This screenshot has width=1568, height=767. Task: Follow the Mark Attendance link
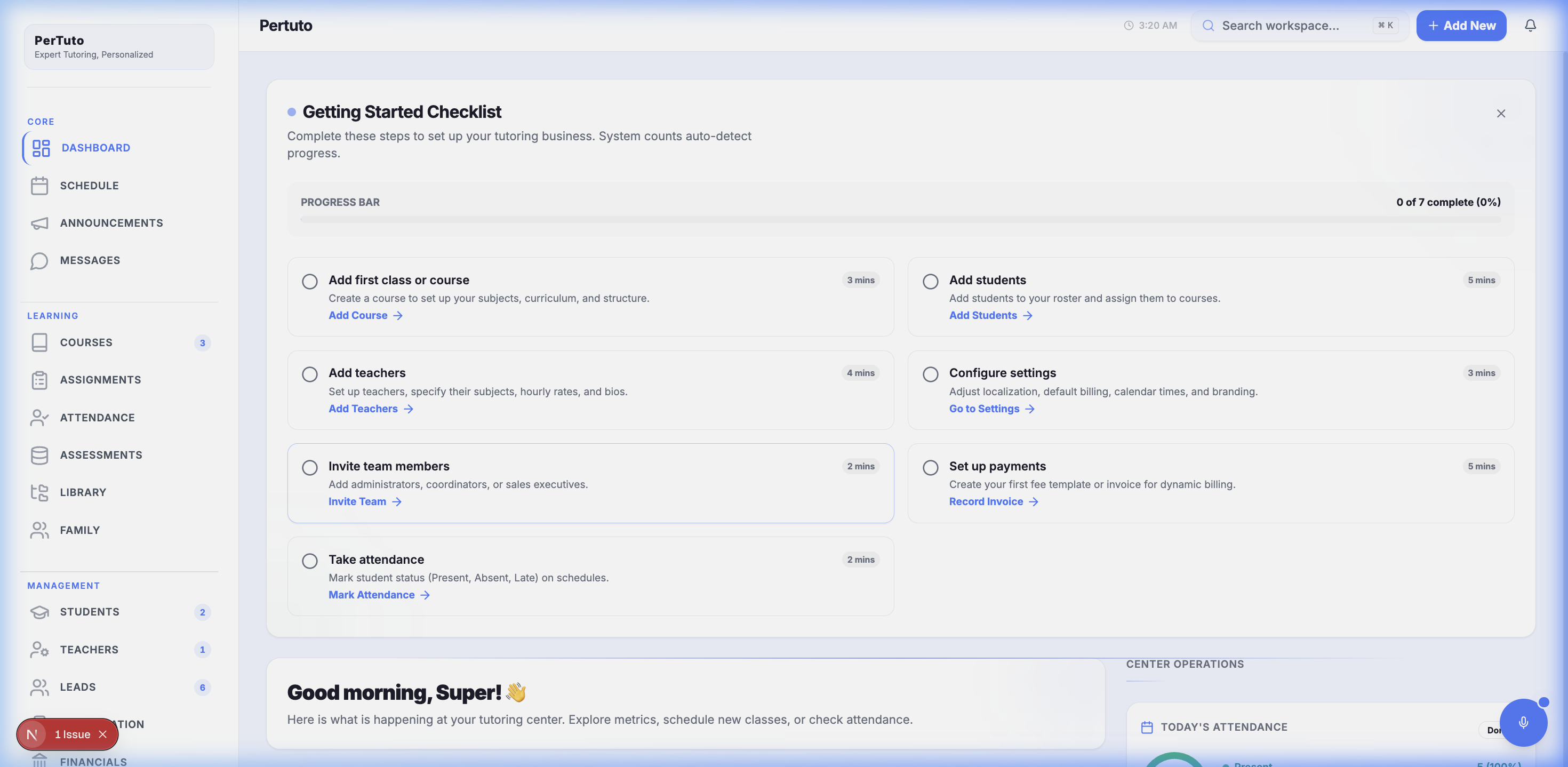click(379, 595)
